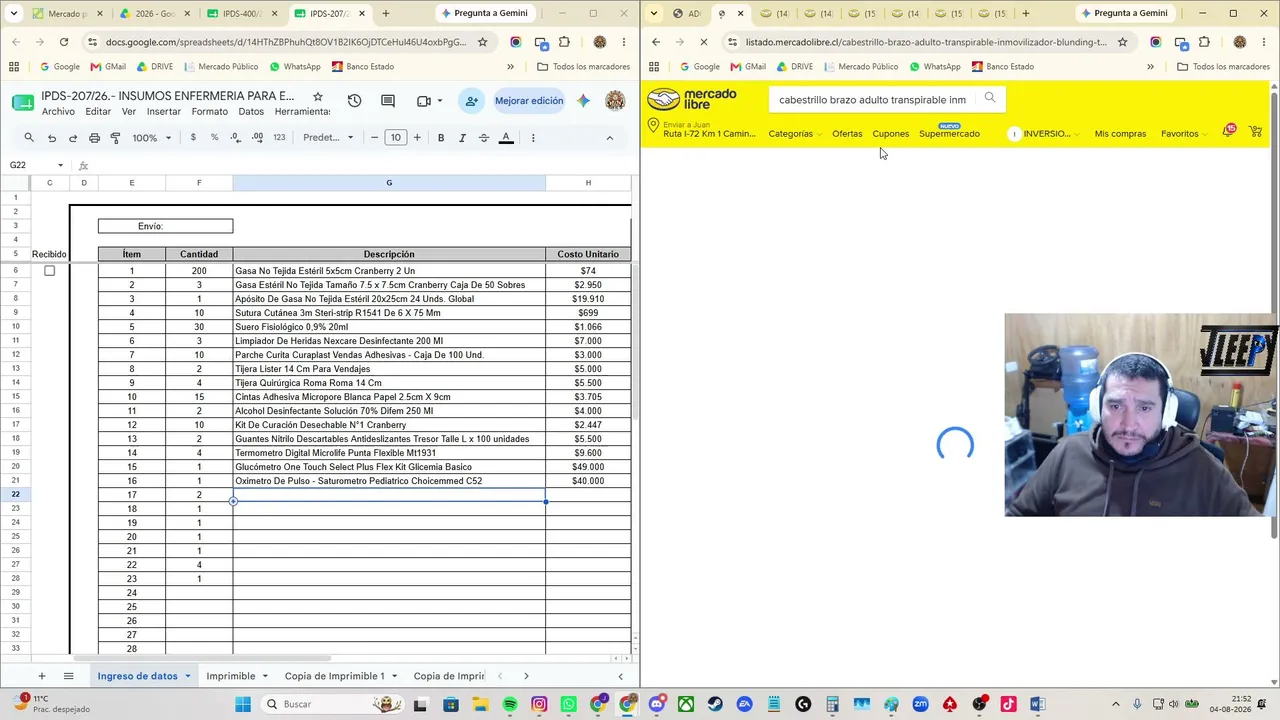This screenshot has height=720, width=1280.
Task: Select cell with Glucómetro One Touch description
Action: (x=389, y=467)
